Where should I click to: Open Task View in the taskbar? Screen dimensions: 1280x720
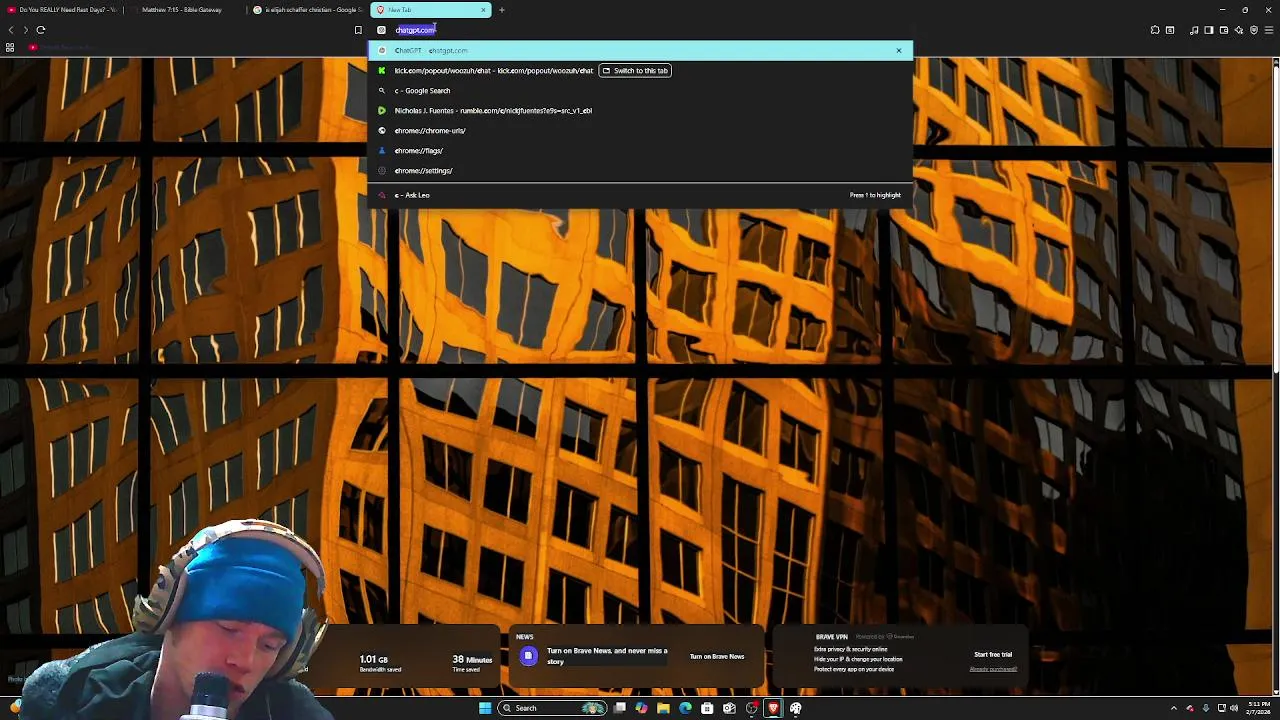click(x=620, y=708)
